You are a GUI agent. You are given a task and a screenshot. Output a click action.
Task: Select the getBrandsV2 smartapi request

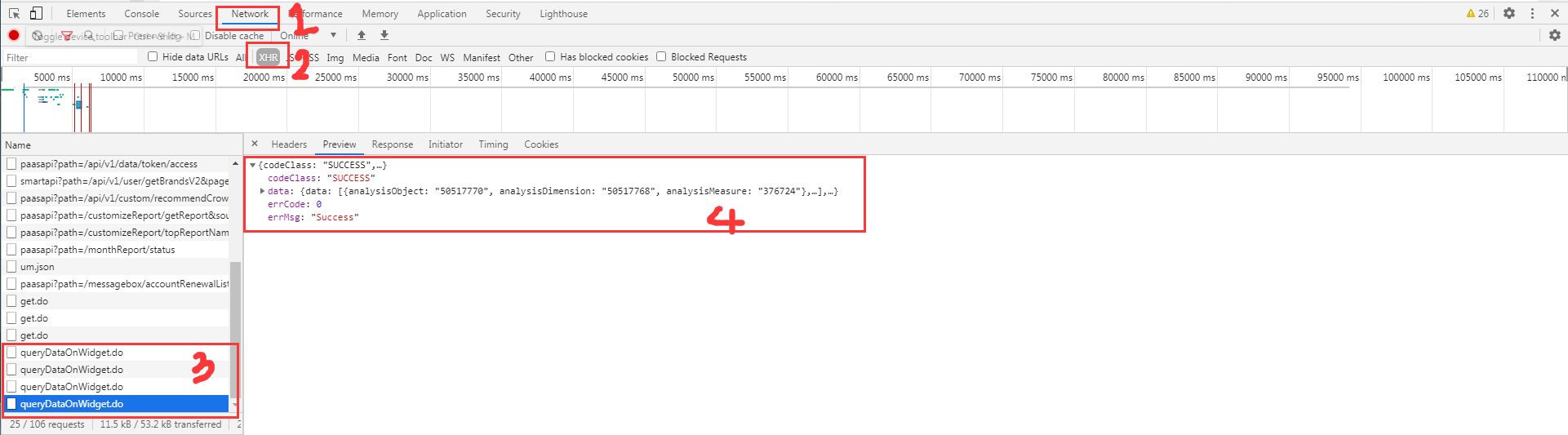(117, 181)
